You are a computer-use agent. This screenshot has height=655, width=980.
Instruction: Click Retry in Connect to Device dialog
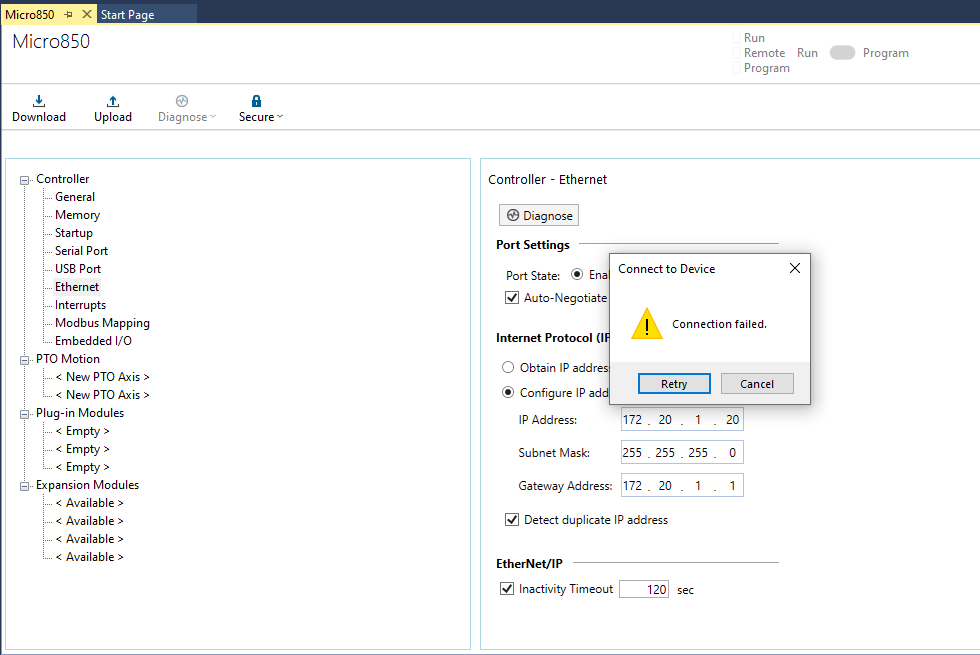674,384
